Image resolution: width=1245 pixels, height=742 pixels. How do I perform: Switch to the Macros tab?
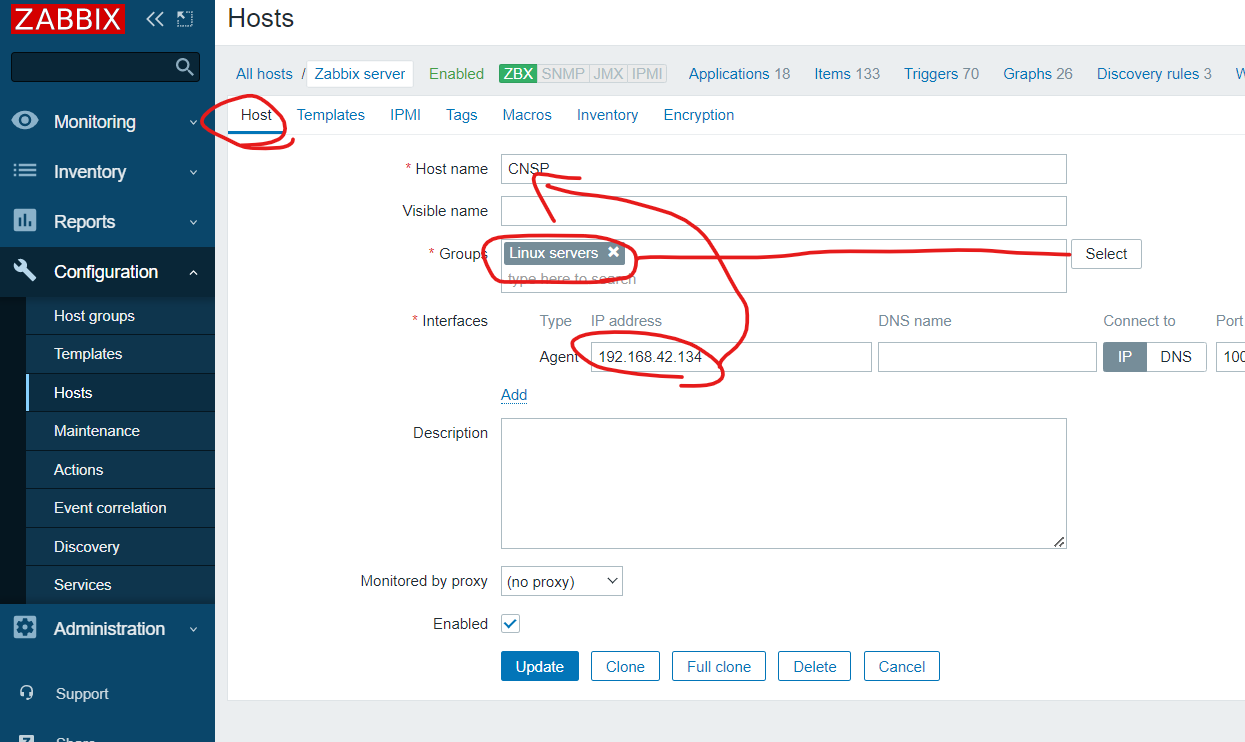527,115
